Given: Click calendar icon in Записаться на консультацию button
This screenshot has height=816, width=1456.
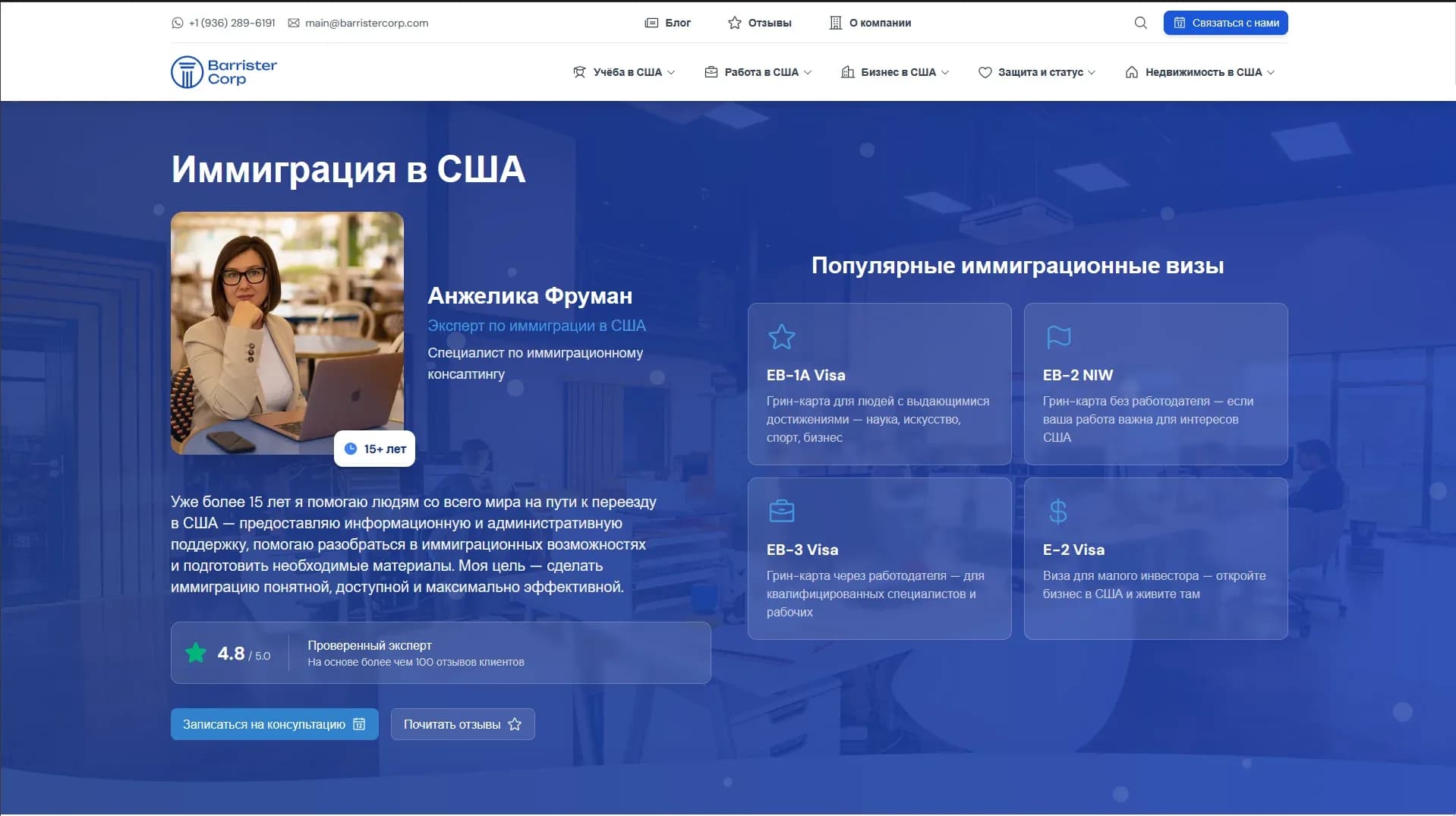Looking at the screenshot, I should tap(359, 724).
